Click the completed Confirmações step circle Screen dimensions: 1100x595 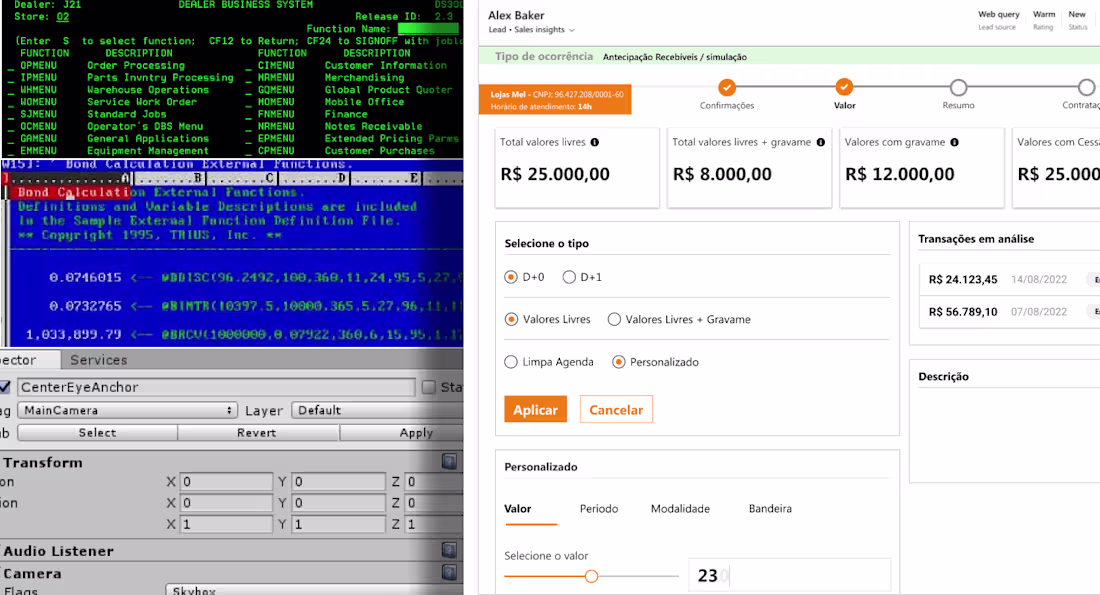tap(727, 88)
